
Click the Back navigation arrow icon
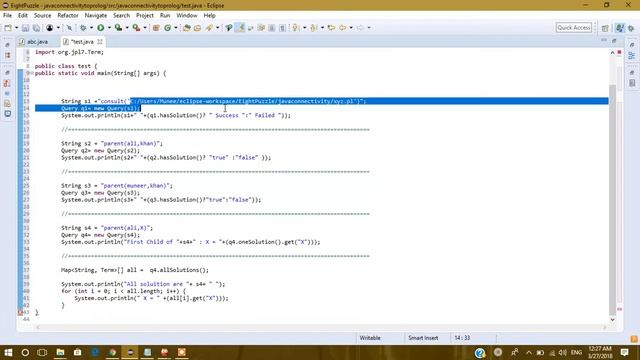(x=342, y=28)
